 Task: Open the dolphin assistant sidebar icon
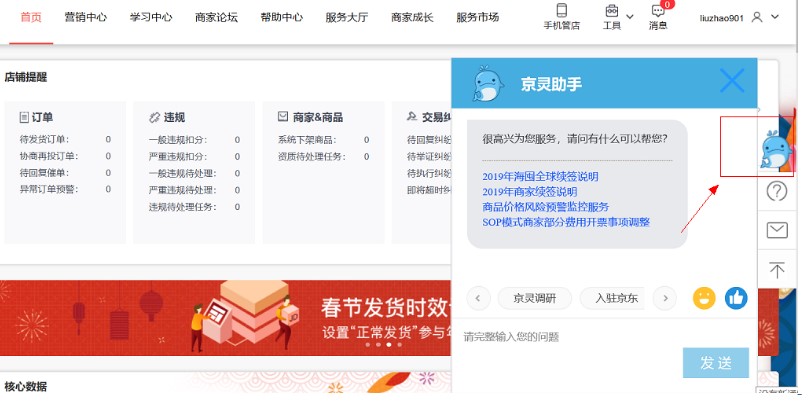(x=776, y=149)
